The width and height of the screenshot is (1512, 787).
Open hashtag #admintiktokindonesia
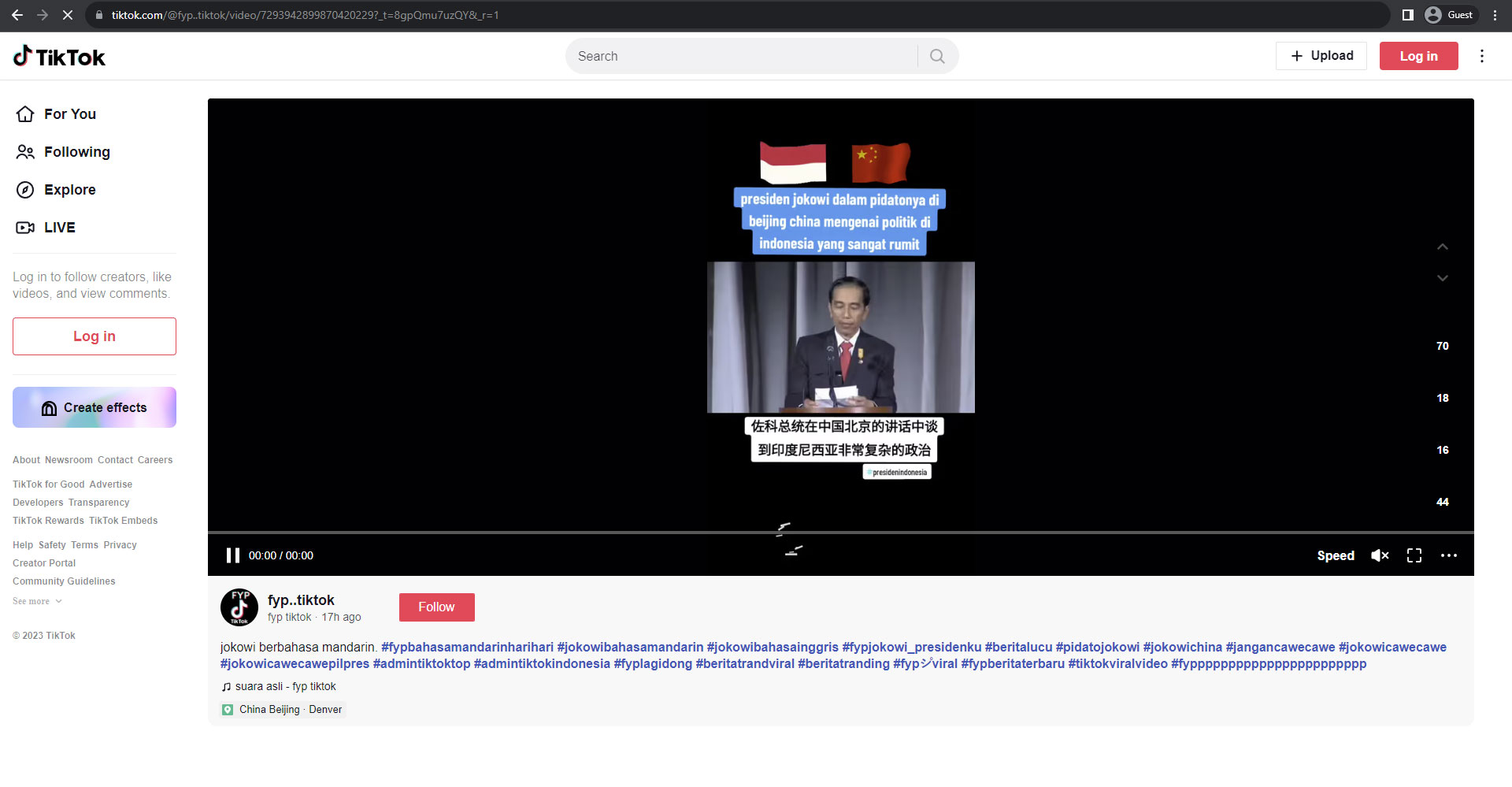[x=542, y=663]
